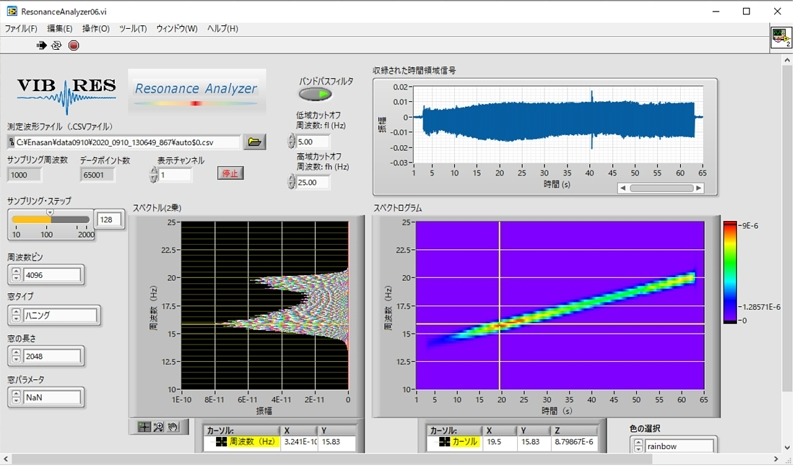Click the time signal graph scrollbar
800x473 pixels.
661,188
